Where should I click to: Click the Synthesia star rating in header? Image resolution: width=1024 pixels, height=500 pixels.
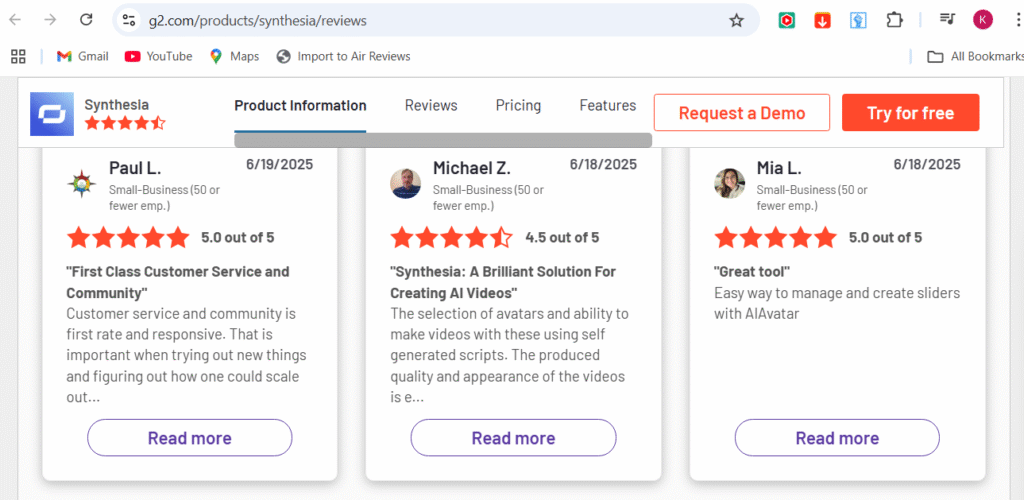pos(125,123)
